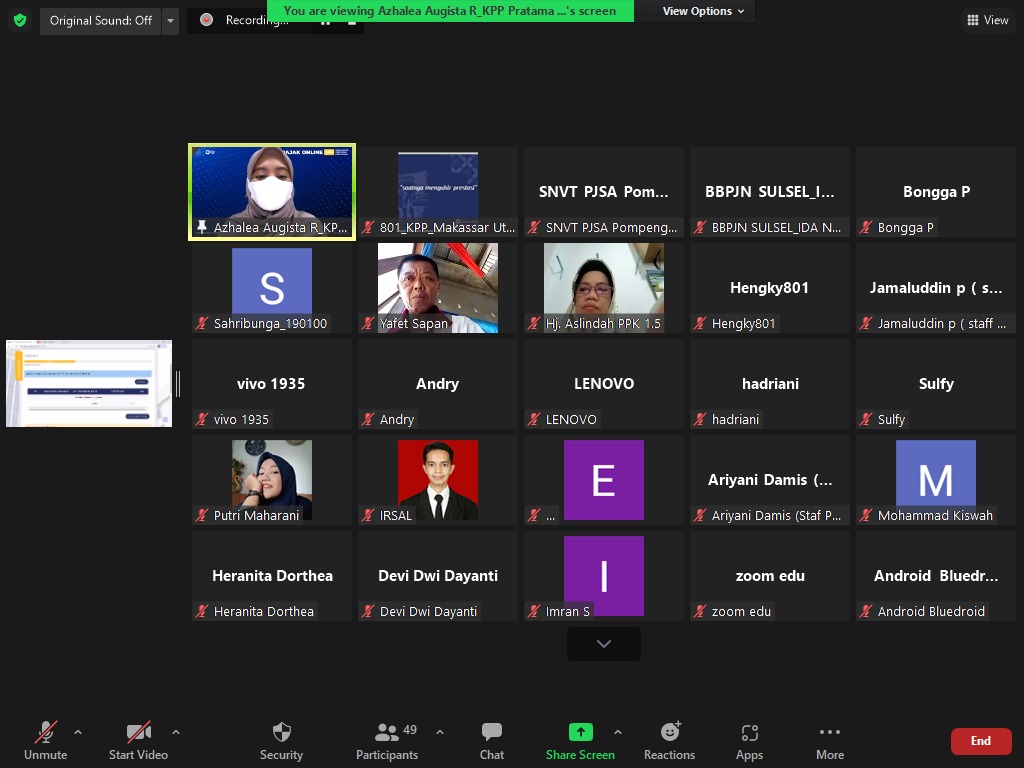
Task: Open the View Options dropdown
Action: [x=703, y=11]
